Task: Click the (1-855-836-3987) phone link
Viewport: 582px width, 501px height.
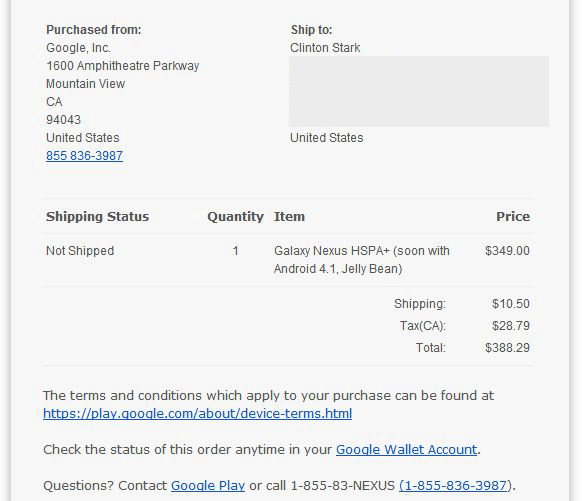Action: [455, 485]
